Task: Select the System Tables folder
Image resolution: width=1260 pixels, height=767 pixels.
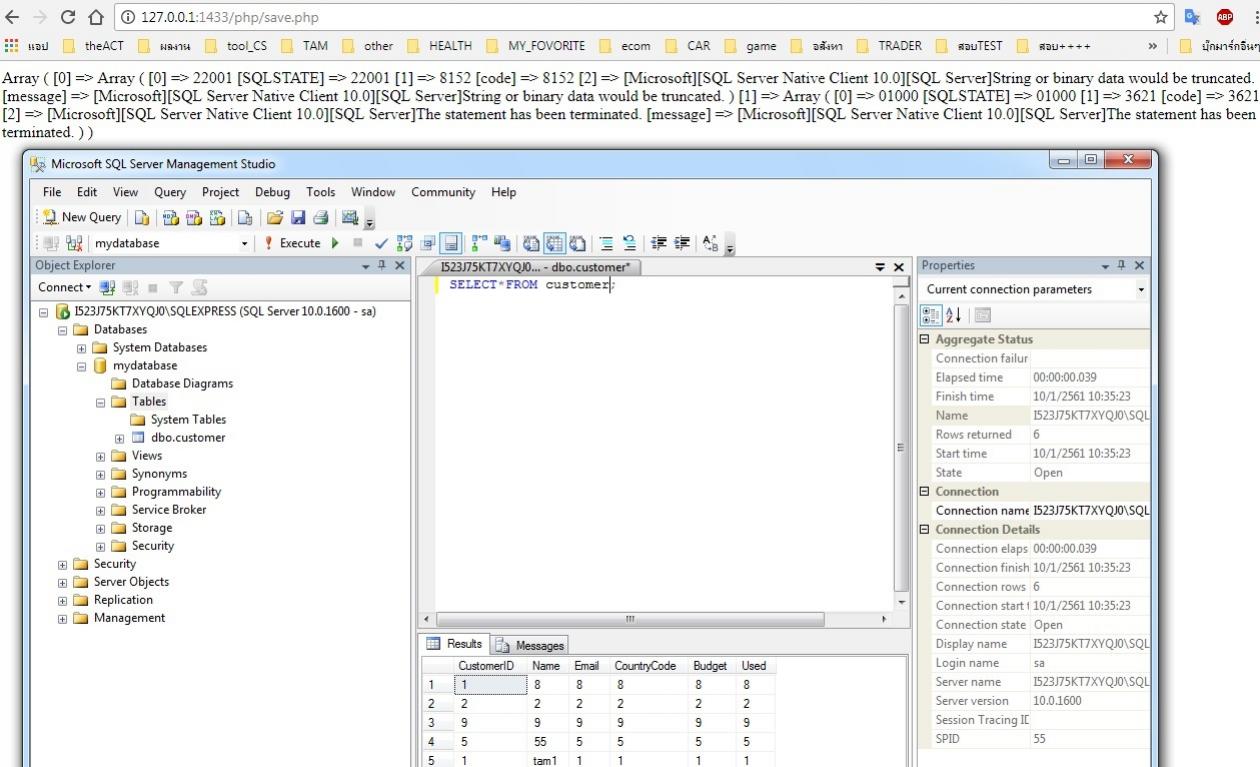Action: click(188, 420)
